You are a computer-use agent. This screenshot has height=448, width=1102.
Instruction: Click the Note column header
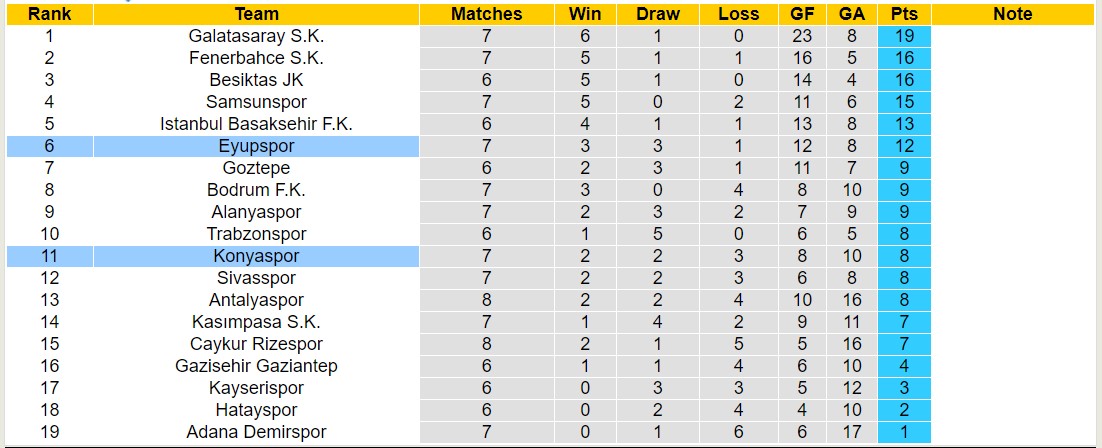pyautogui.click(x=1013, y=14)
